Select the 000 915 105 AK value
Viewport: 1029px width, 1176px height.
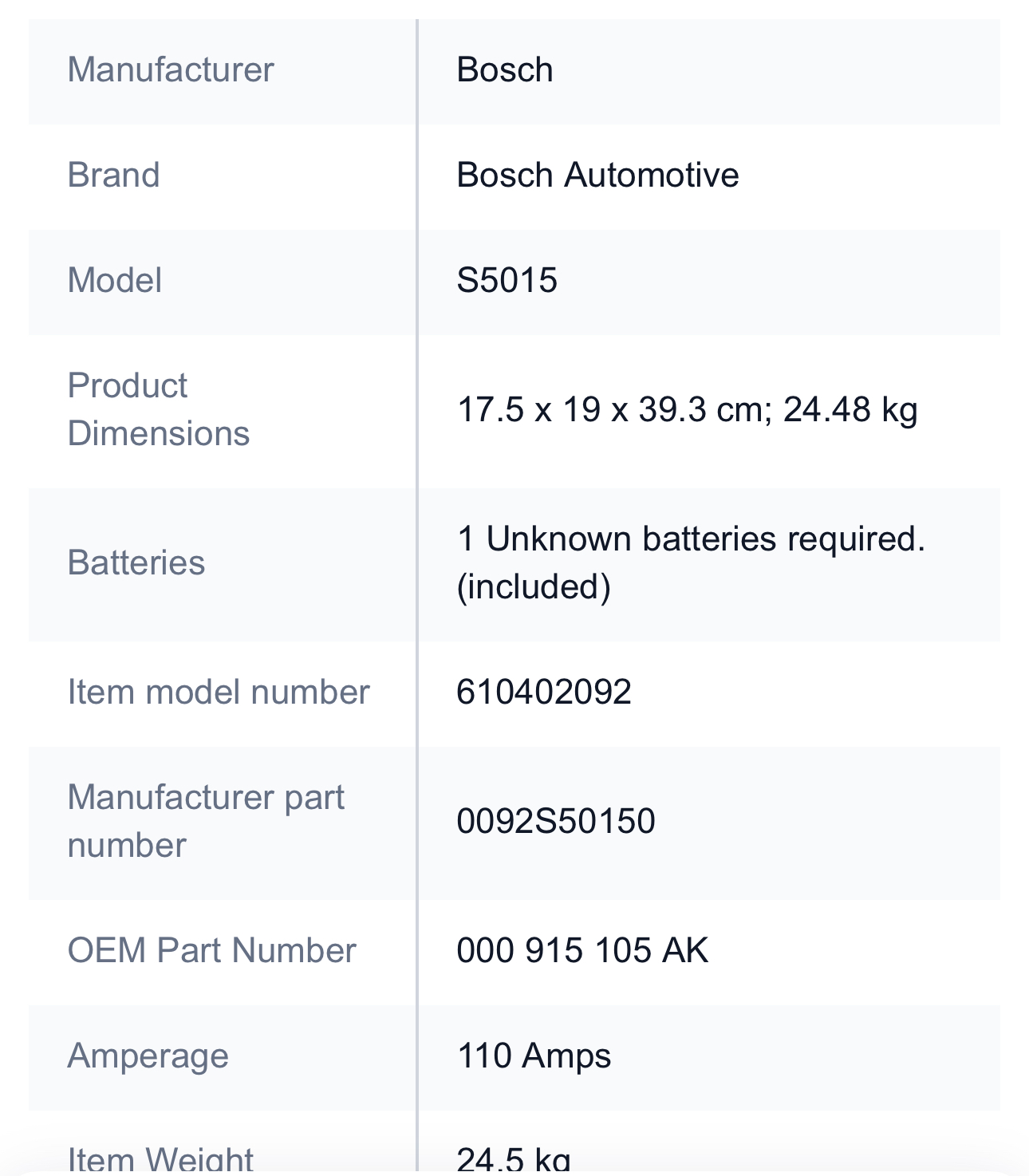tap(582, 951)
